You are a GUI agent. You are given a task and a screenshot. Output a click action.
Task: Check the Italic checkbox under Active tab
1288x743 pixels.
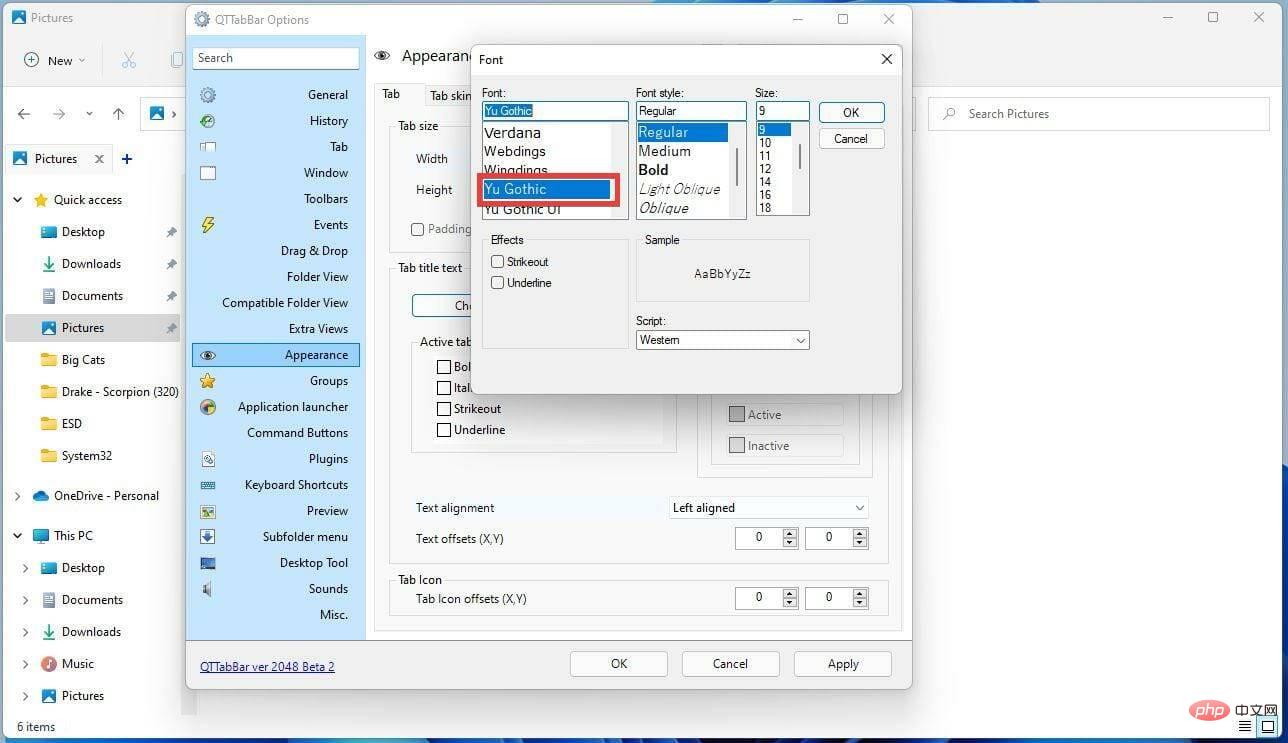[x=445, y=388]
